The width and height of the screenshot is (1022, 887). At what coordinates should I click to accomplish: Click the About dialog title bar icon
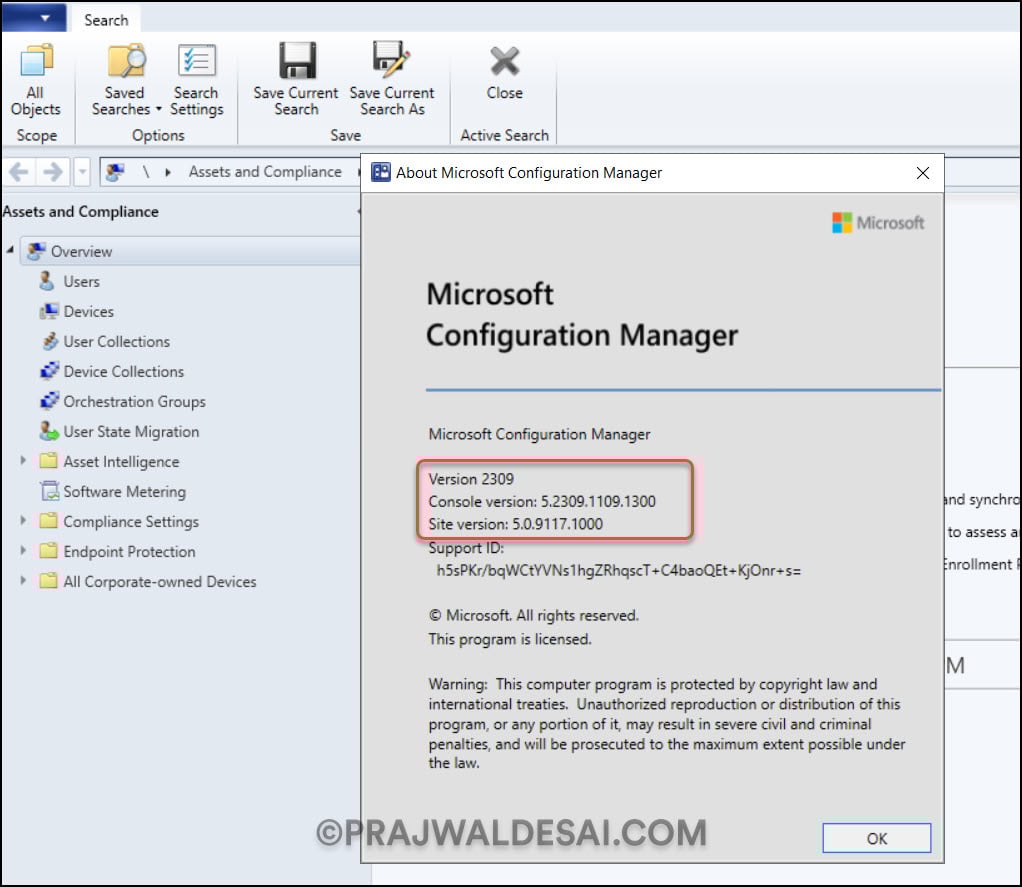click(381, 172)
